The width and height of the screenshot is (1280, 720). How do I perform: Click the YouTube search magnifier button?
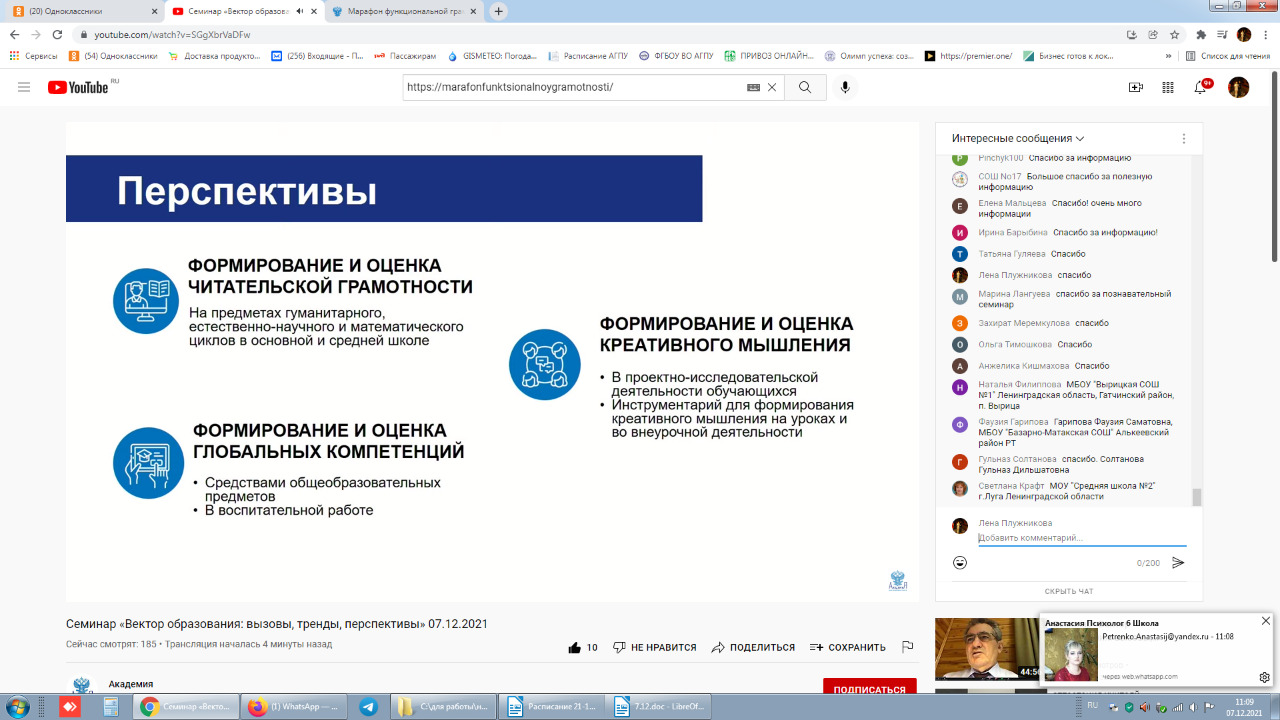tap(805, 87)
